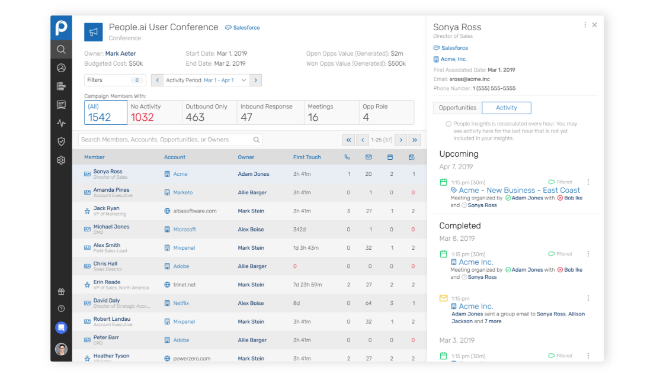Image resolution: width=660 pixels, height=377 pixels.
Task: Select the Amanda Pines member row
Action: click(249, 192)
